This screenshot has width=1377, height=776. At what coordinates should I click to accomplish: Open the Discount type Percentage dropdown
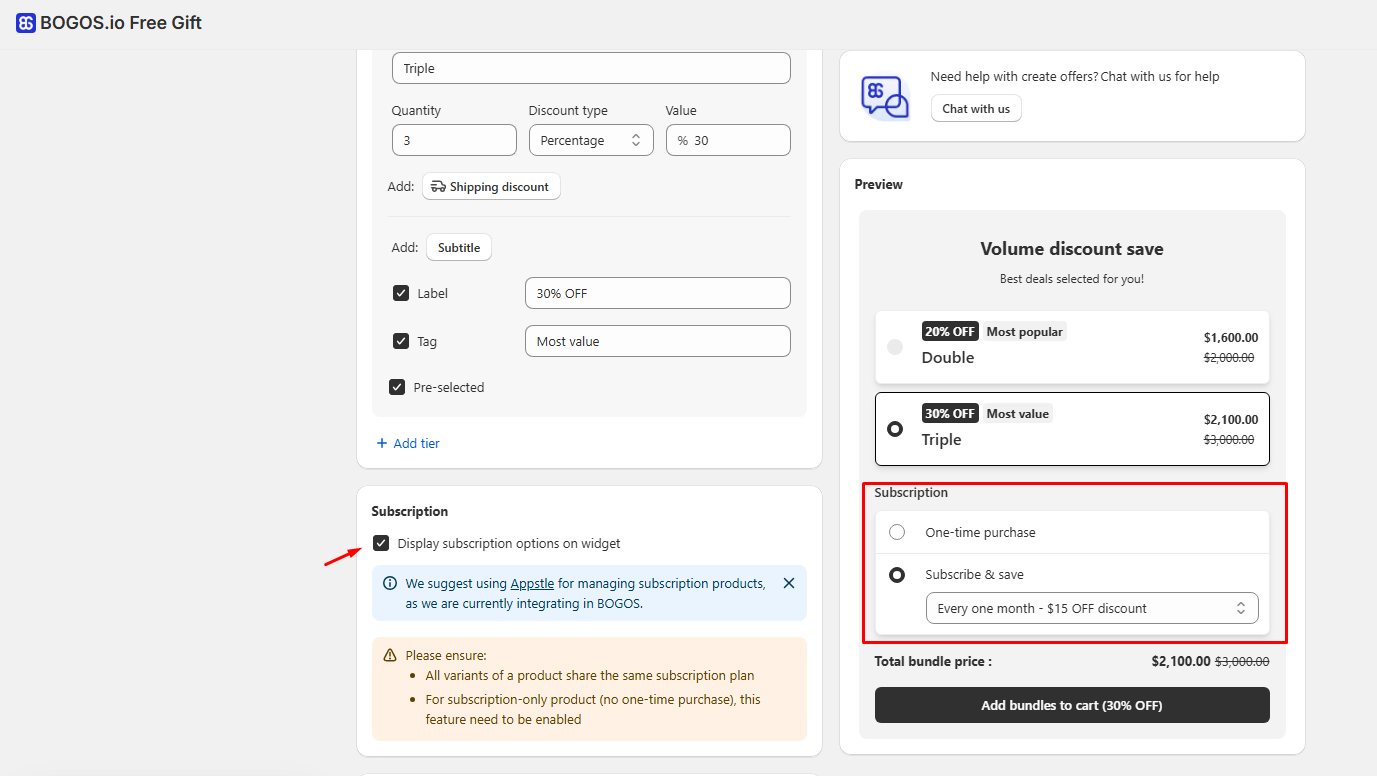[x=590, y=141]
